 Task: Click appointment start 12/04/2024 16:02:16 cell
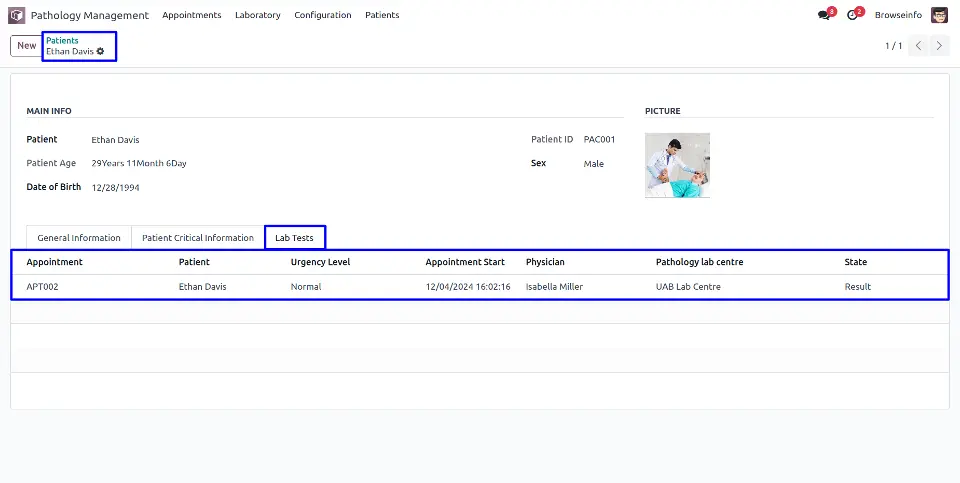pyautogui.click(x=468, y=286)
